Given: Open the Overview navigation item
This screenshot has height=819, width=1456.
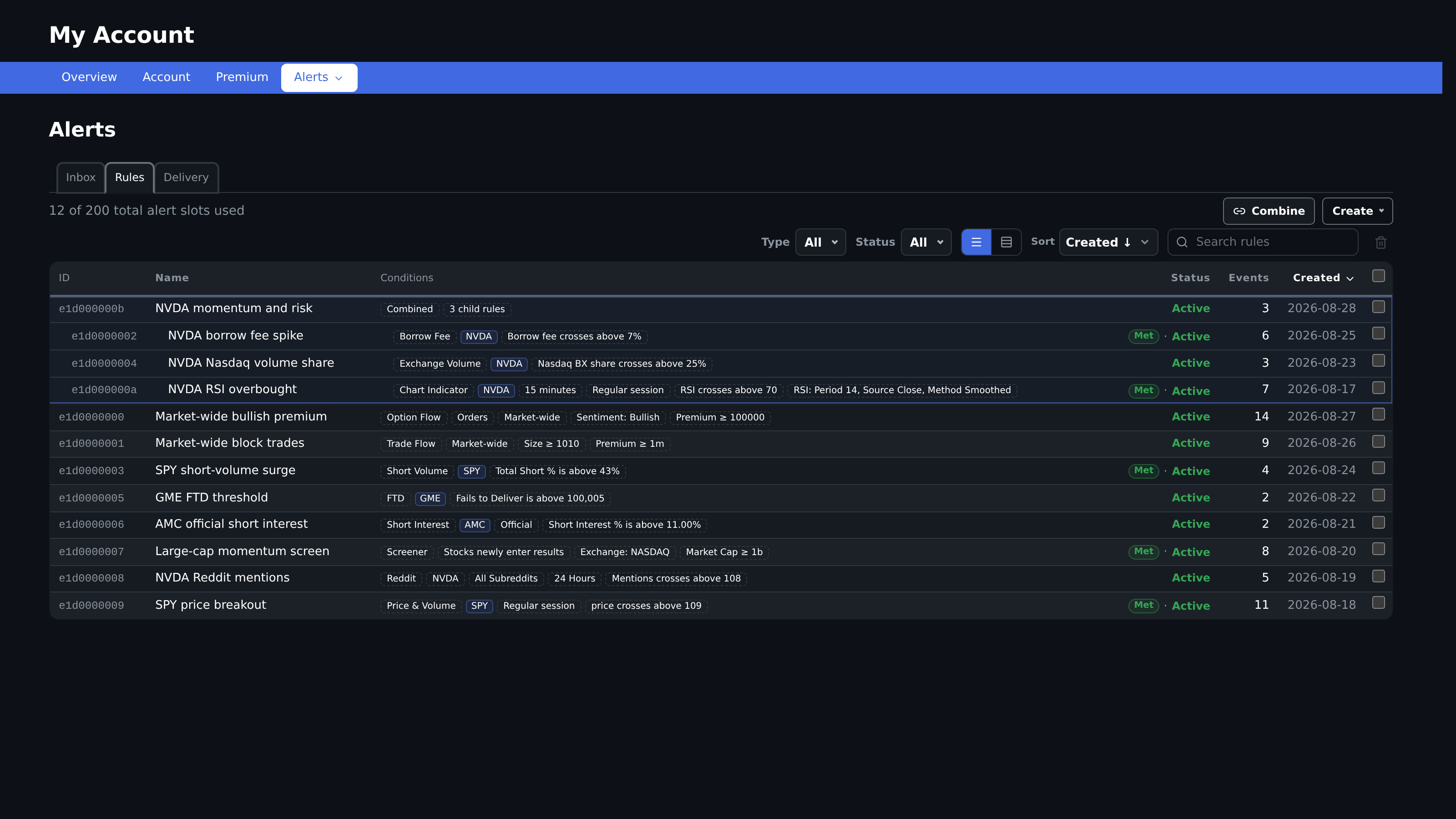Looking at the screenshot, I should pos(89,77).
